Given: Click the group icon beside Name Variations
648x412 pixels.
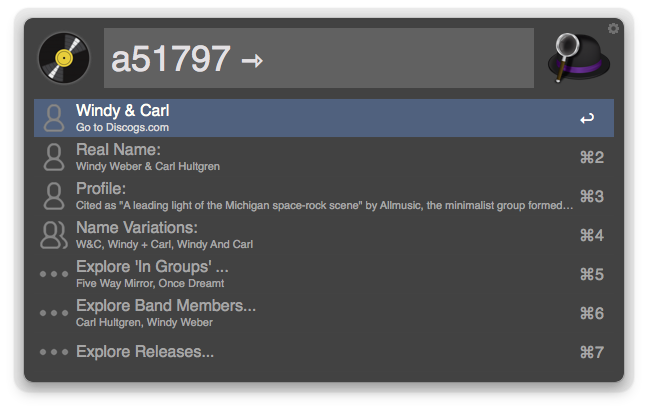Looking at the screenshot, I should [x=53, y=235].
